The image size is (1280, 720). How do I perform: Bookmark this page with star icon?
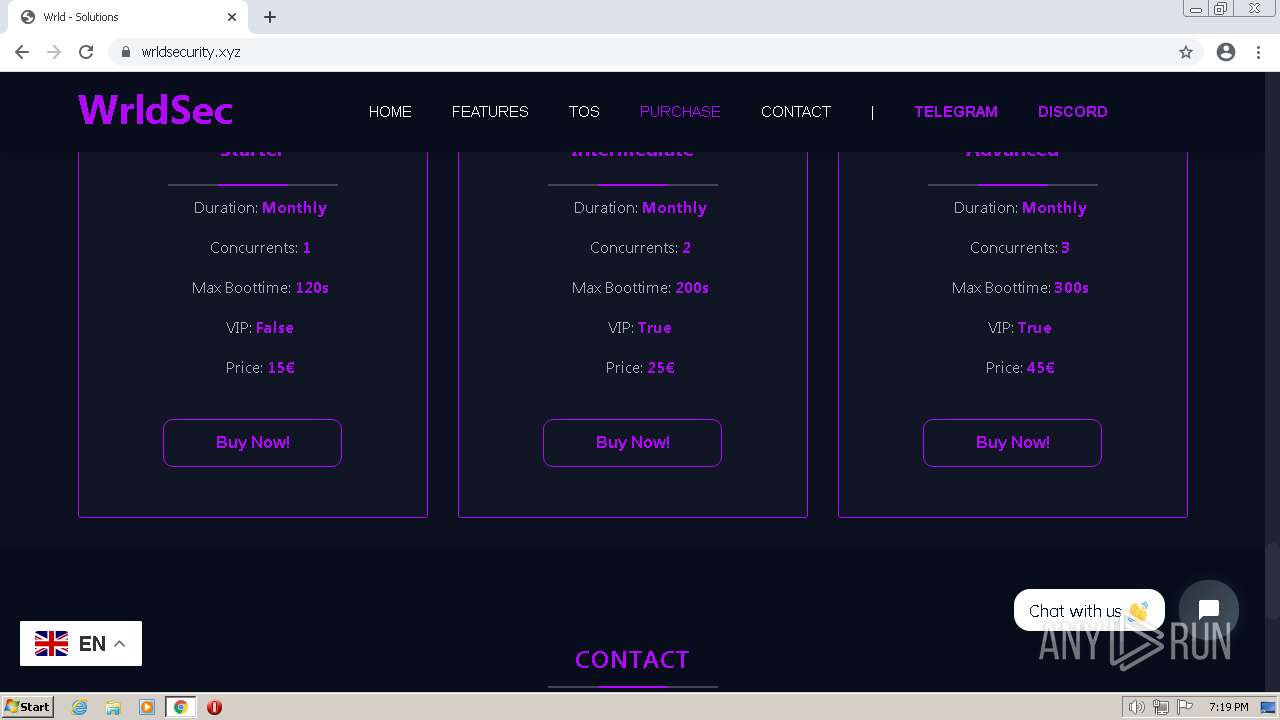(1186, 52)
